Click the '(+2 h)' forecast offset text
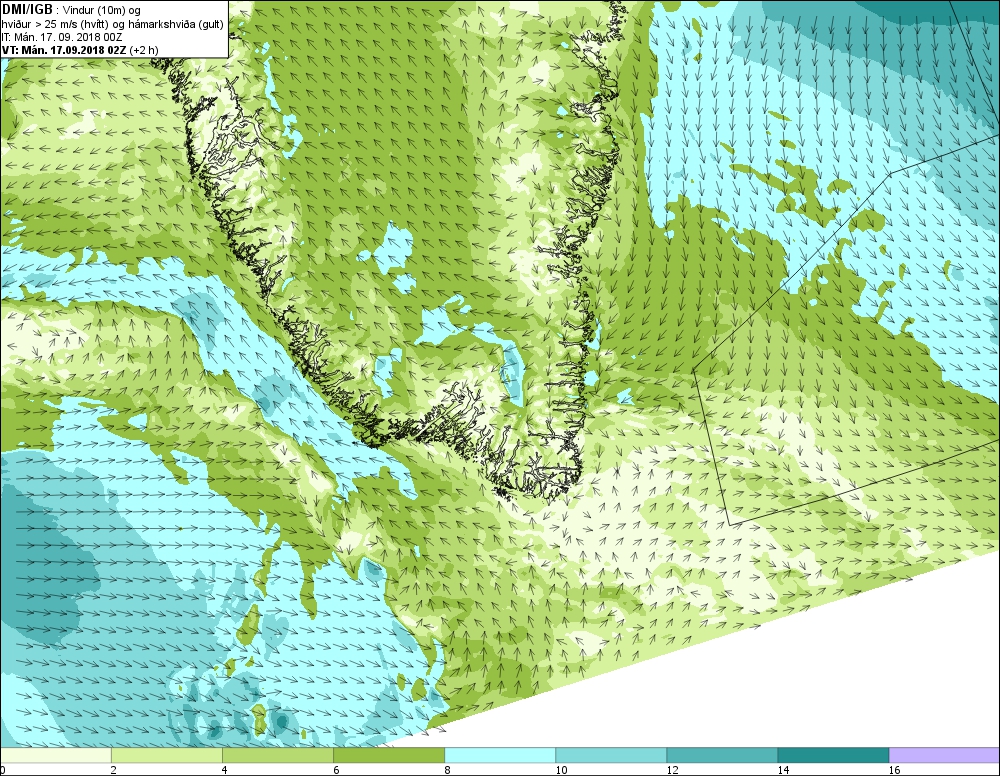The image size is (1000, 776). (x=143, y=50)
